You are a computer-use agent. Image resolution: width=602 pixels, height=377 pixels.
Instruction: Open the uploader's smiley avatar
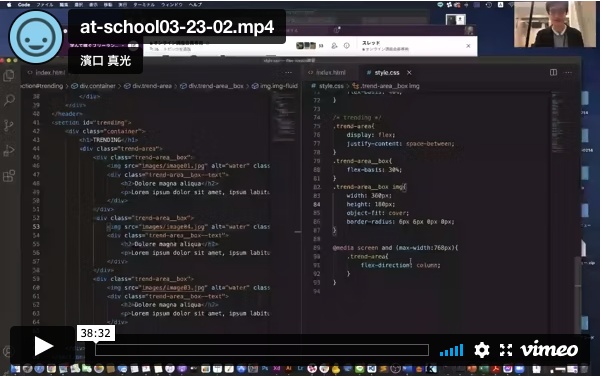[x=36, y=37]
